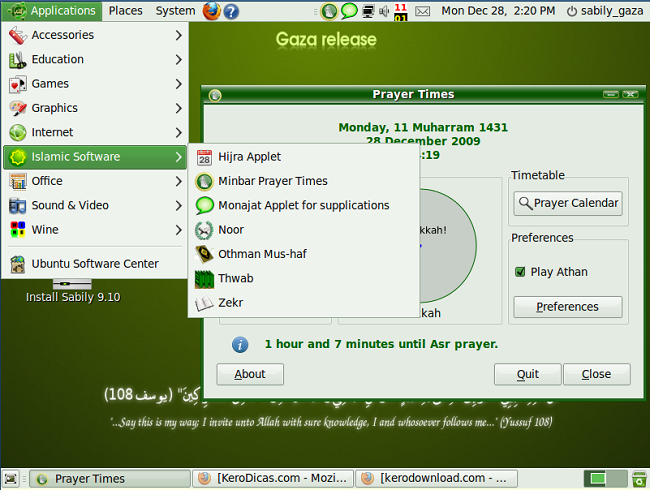This screenshot has height=490, width=650.
Task: Click the Noor app icon
Action: pyautogui.click(x=204, y=230)
